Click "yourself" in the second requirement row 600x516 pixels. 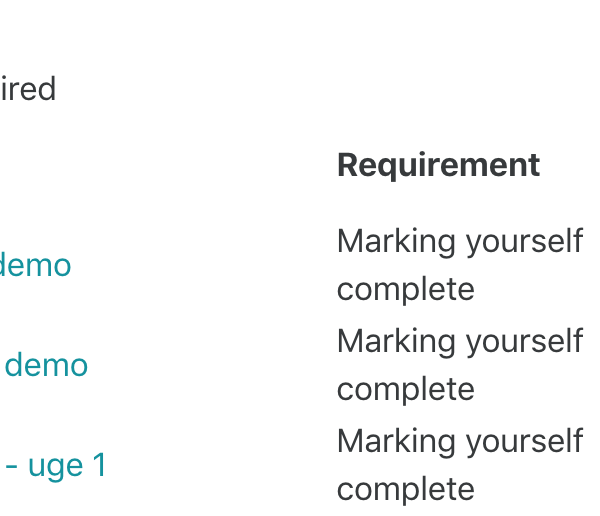524,341
